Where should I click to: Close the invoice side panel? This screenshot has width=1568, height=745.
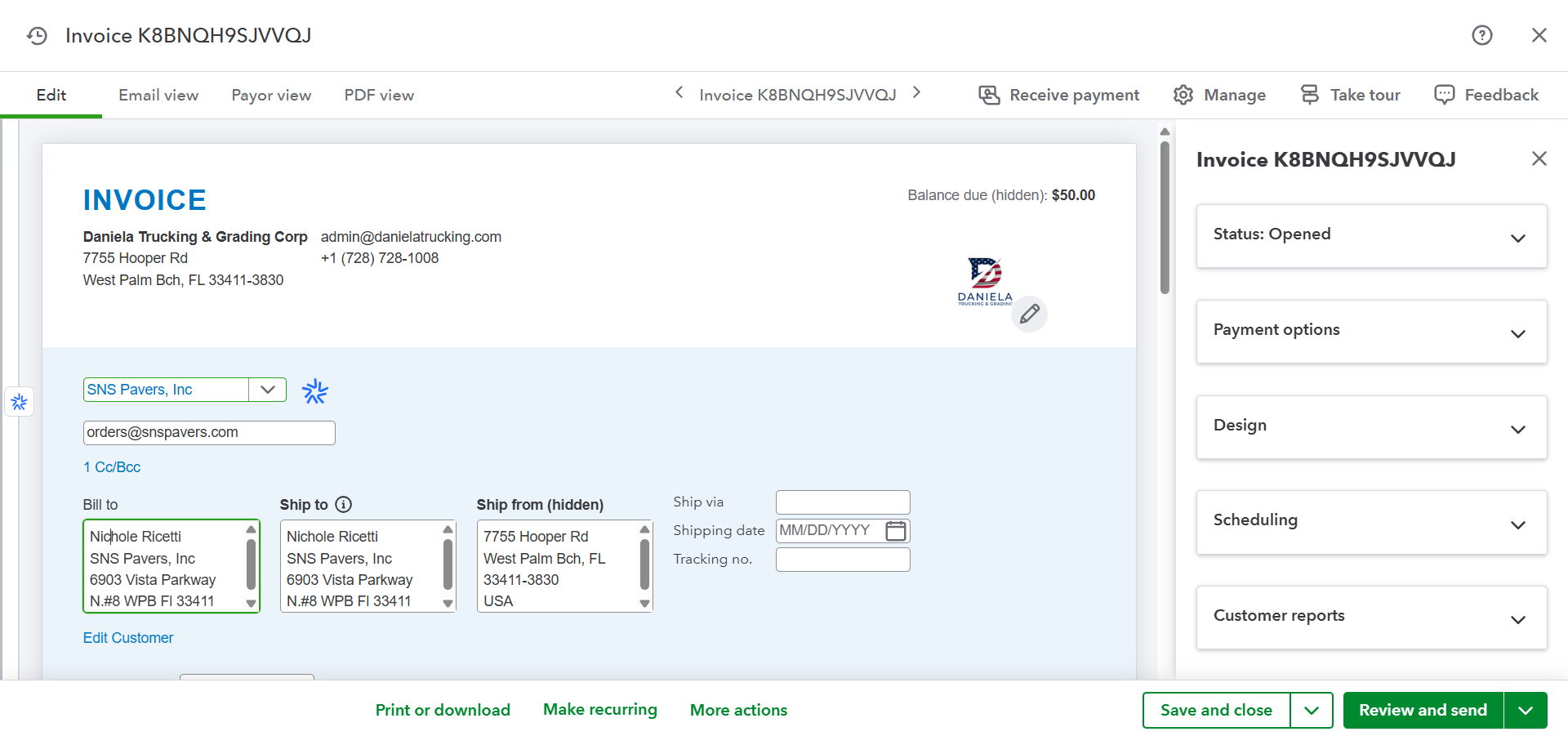tap(1539, 158)
